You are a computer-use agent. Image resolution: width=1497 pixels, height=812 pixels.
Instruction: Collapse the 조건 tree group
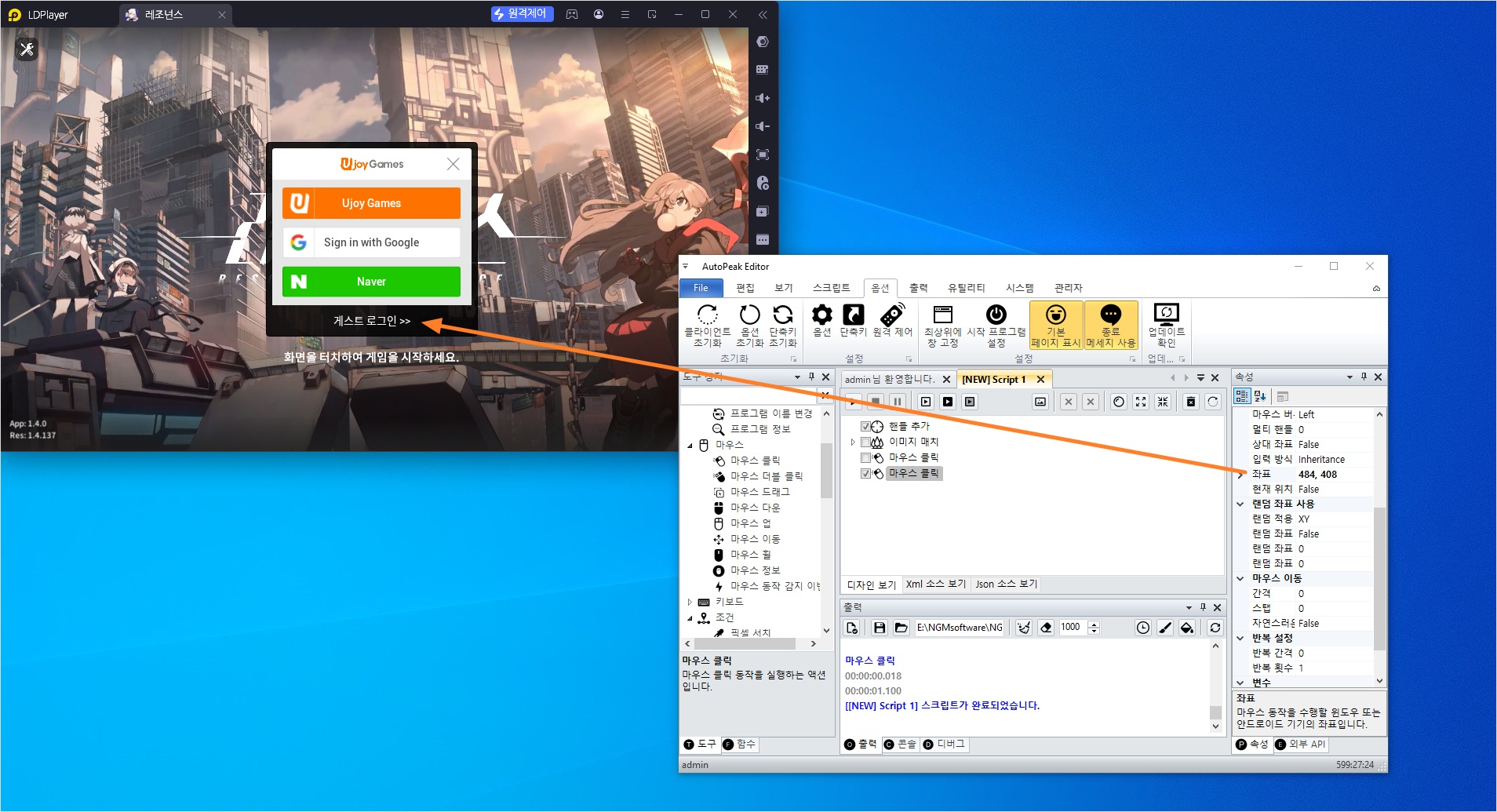coord(690,618)
